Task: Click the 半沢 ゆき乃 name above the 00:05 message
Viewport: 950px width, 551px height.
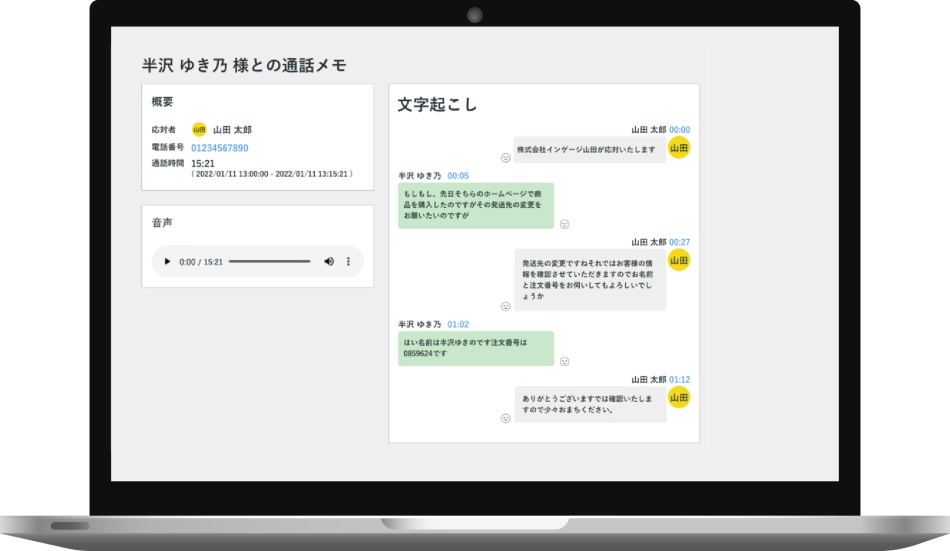Action: (420, 176)
